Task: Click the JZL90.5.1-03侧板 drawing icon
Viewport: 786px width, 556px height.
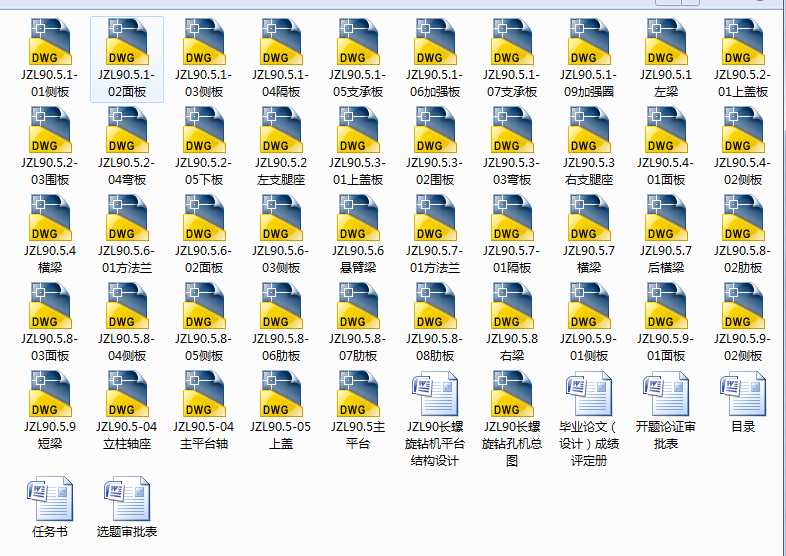Action: 204,42
